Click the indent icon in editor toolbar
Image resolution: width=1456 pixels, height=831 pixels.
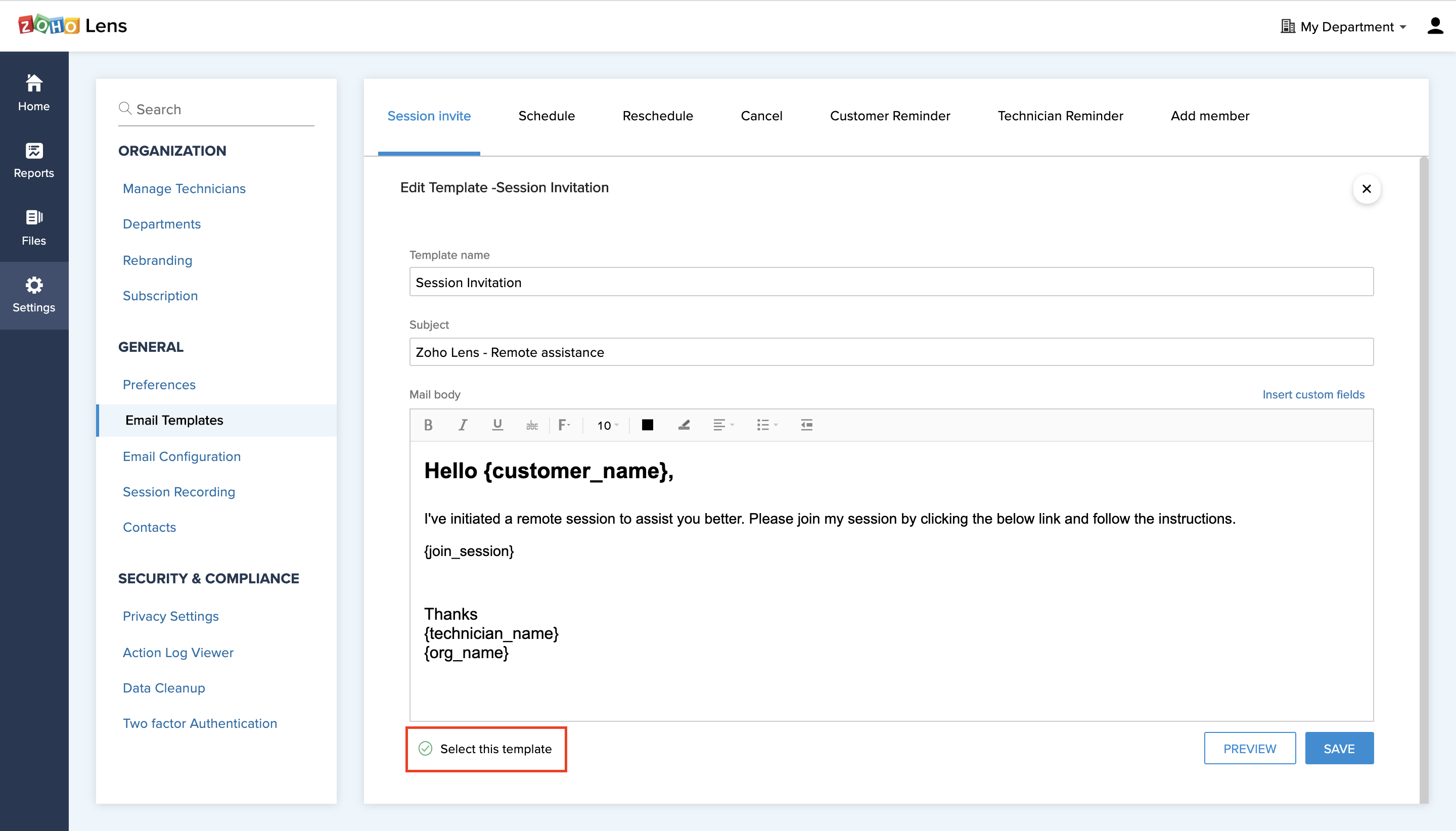point(806,425)
